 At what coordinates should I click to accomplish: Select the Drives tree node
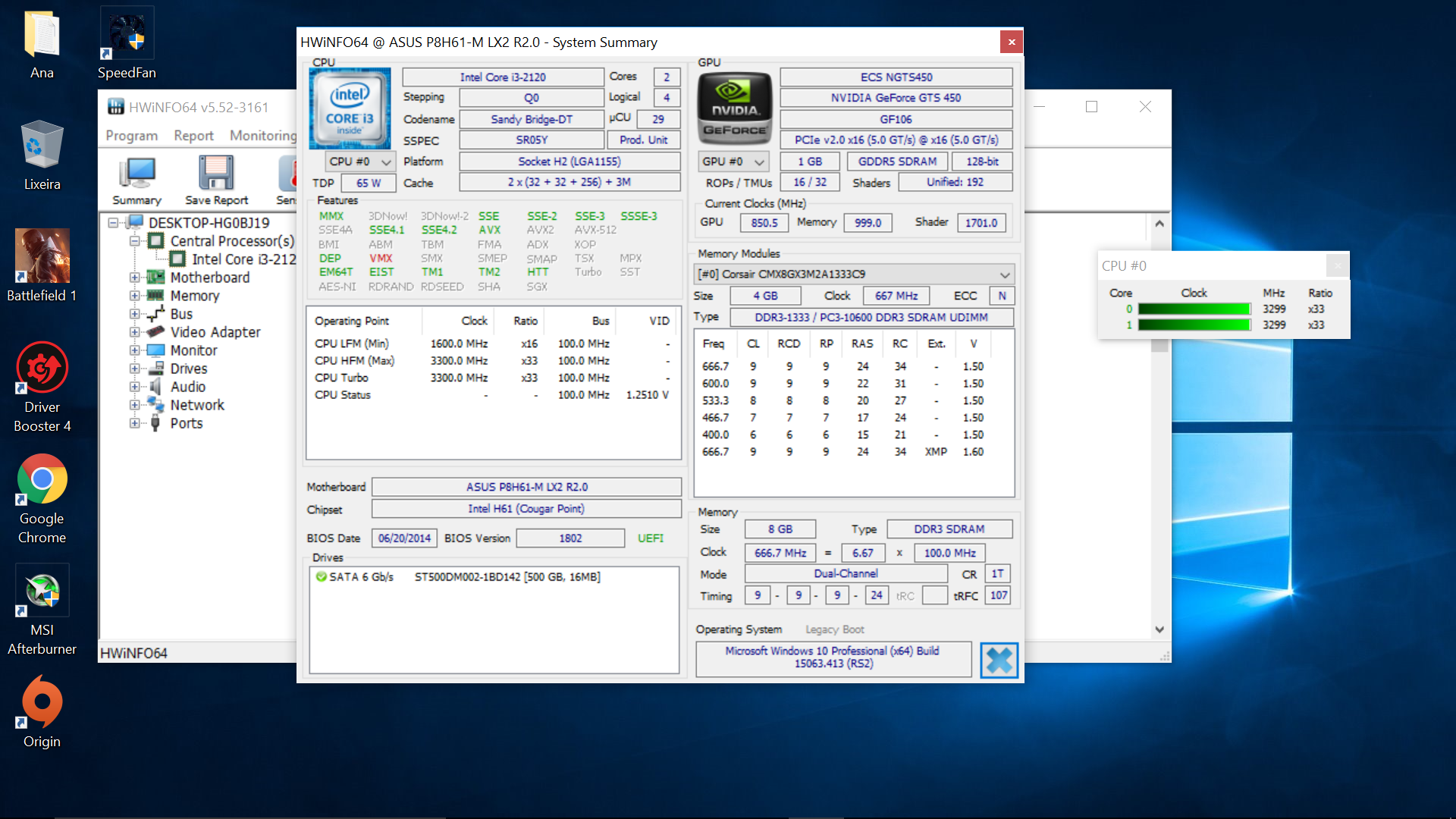pos(189,369)
